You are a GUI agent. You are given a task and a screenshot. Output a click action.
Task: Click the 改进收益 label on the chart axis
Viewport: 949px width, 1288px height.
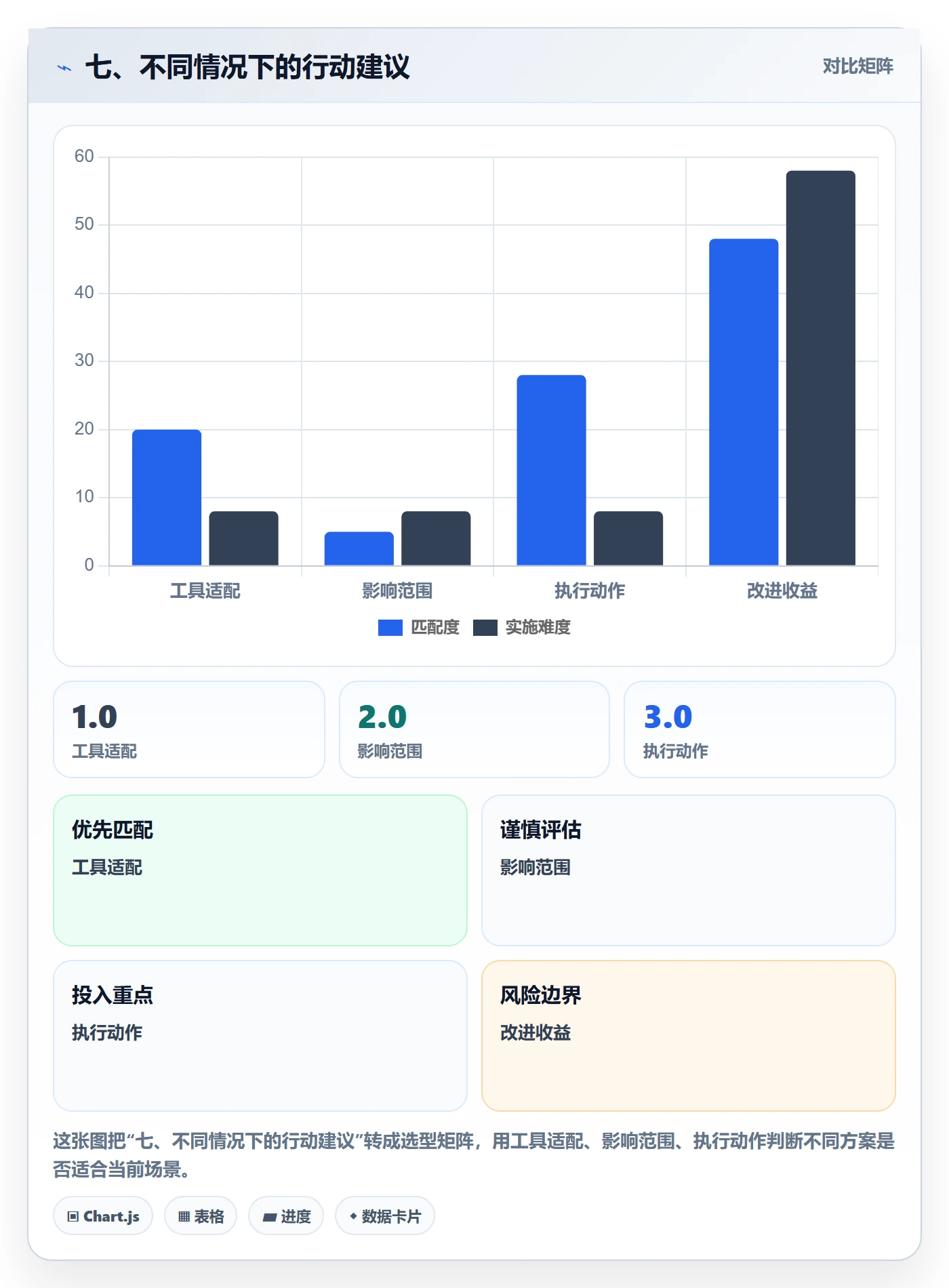click(782, 591)
